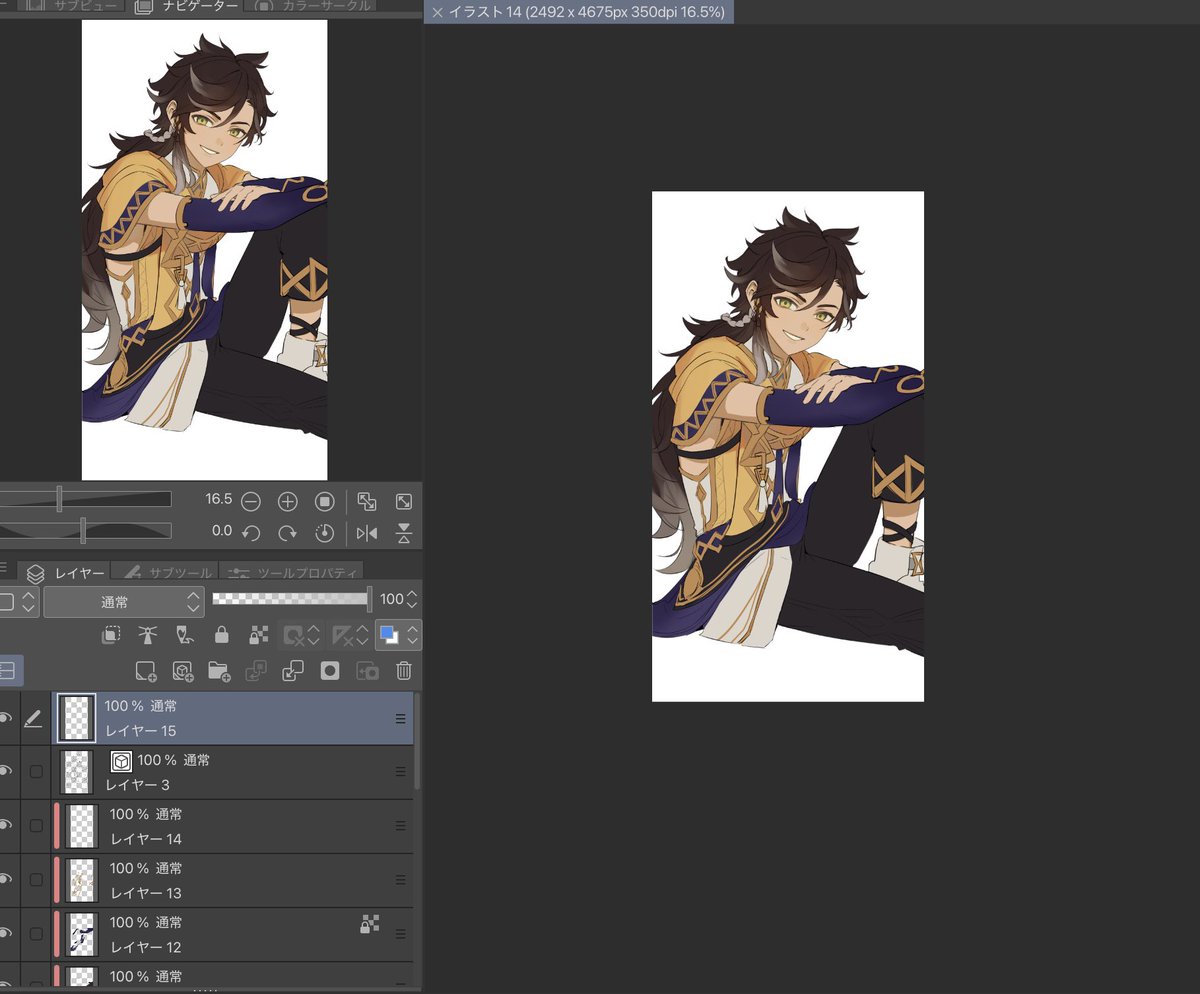Click the 0.0 rotation value
Image resolution: width=1200 pixels, height=994 pixels.
point(221,531)
